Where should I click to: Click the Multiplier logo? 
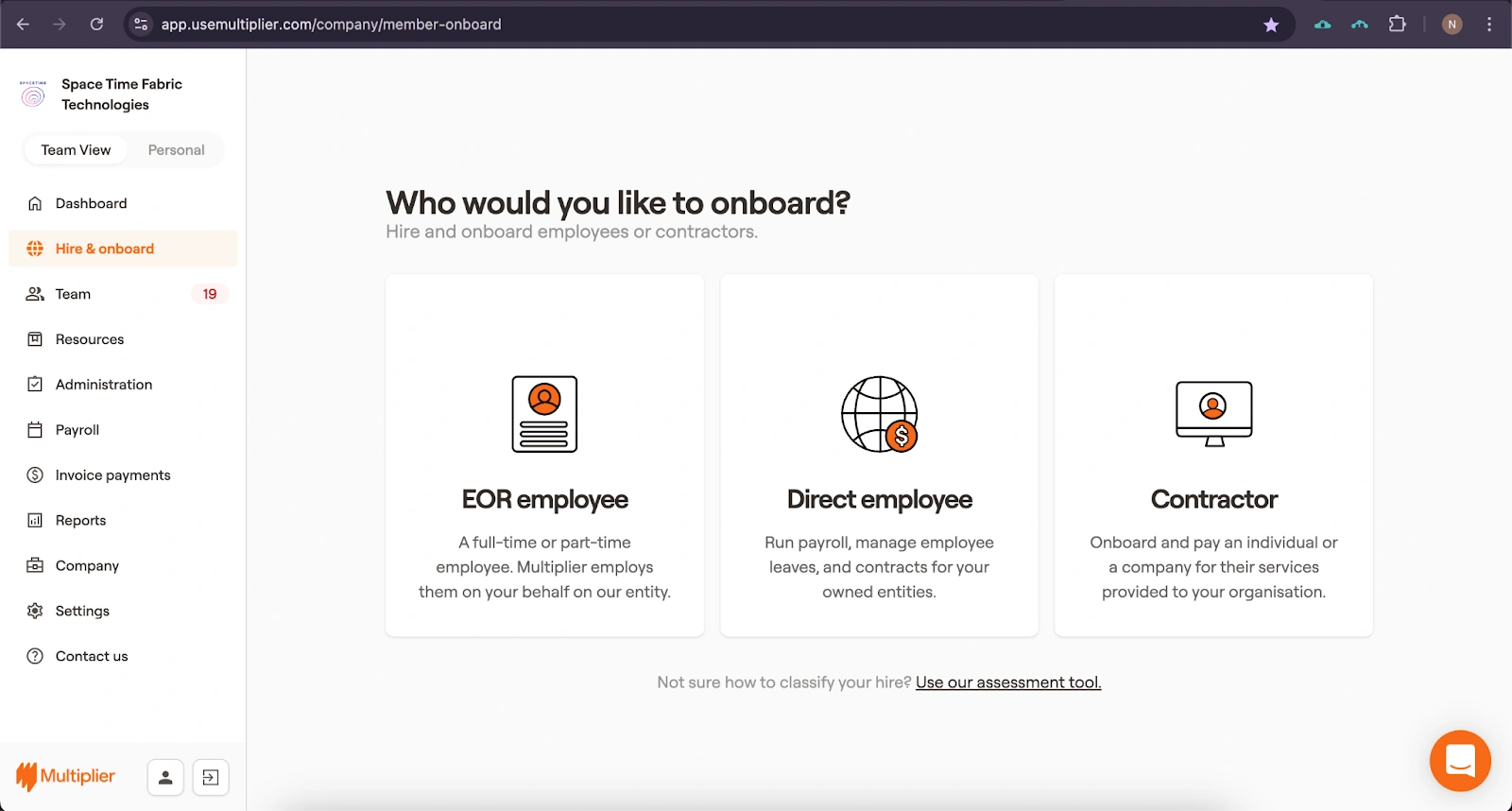tap(65, 777)
